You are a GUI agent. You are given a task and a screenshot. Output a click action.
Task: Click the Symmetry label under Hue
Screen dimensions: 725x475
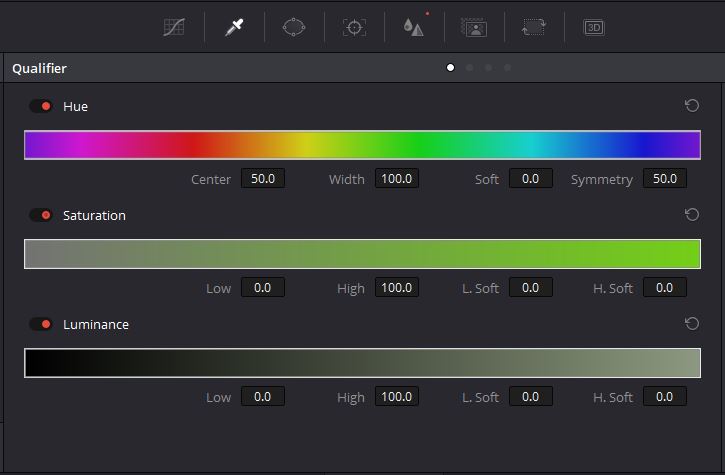602,180
